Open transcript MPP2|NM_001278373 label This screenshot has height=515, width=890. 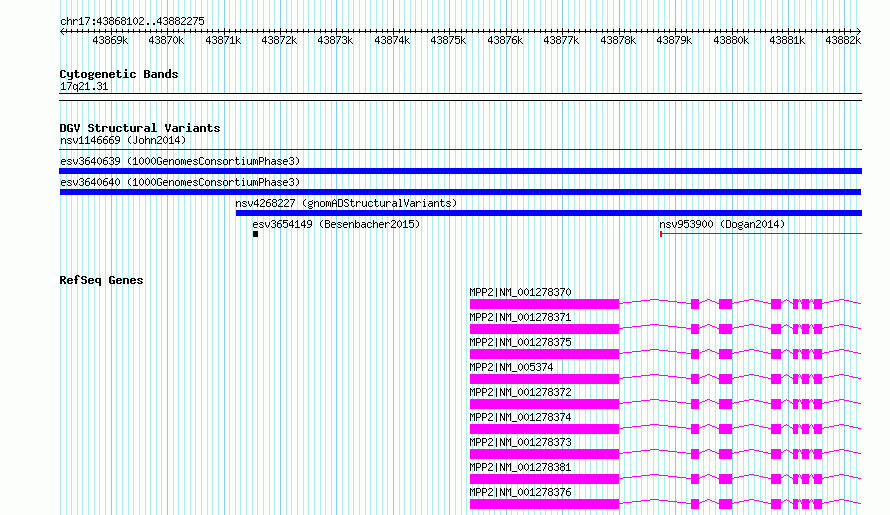coord(520,442)
